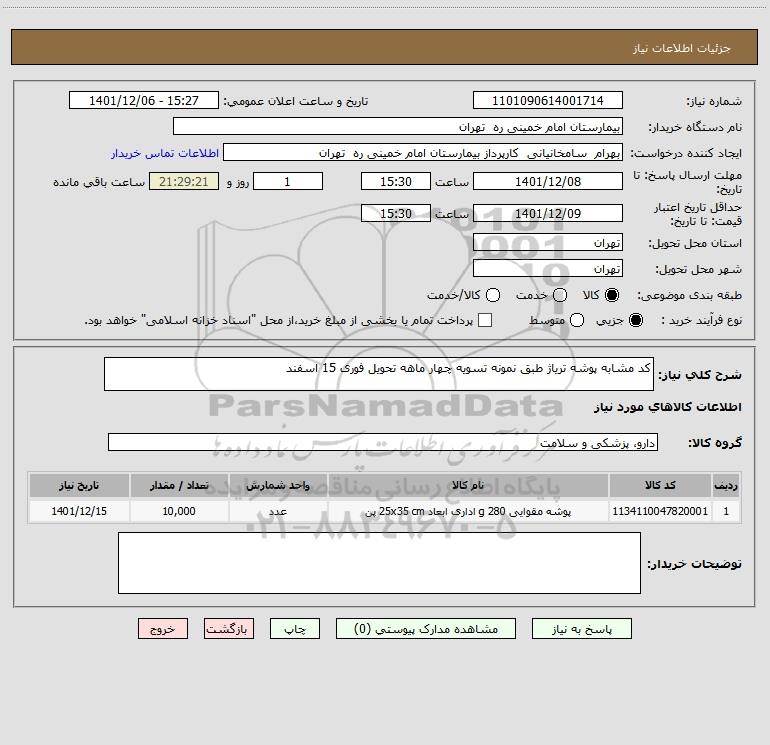Click the پاسخ به نیاز button
The height and width of the screenshot is (745, 770).
[x=581, y=629]
